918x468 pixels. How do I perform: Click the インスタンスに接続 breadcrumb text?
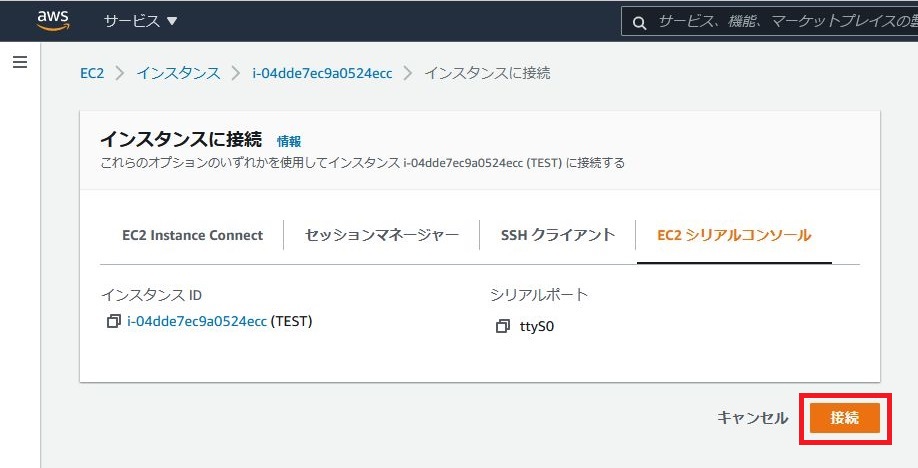pyautogui.click(x=487, y=73)
